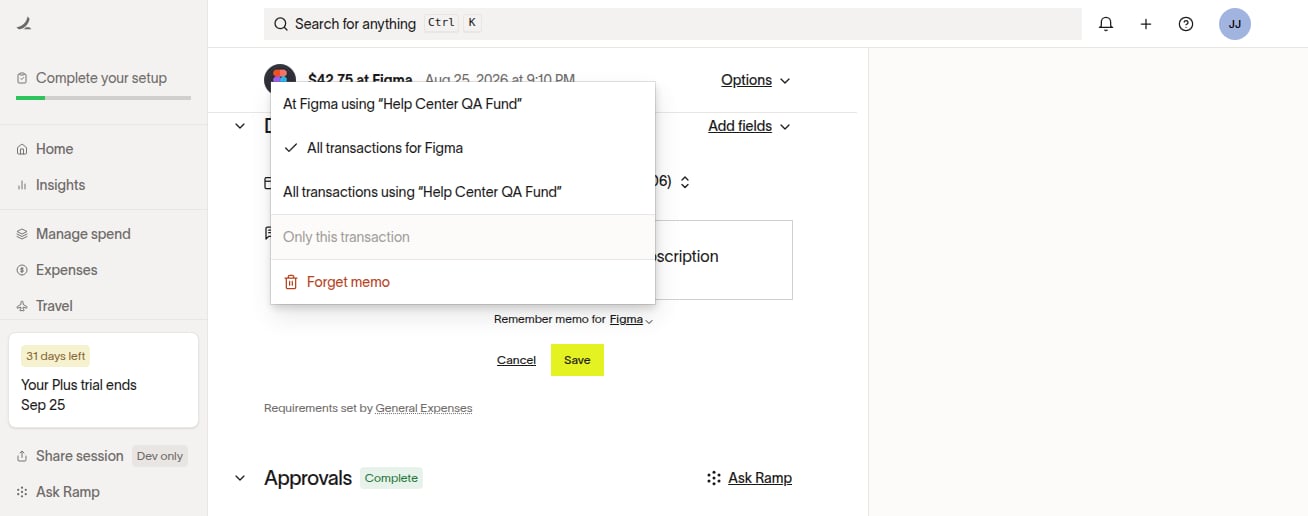Image resolution: width=1308 pixels, height=516 pixels.
Task: Click the Search for anything field
Action: [x=673, y=24]
